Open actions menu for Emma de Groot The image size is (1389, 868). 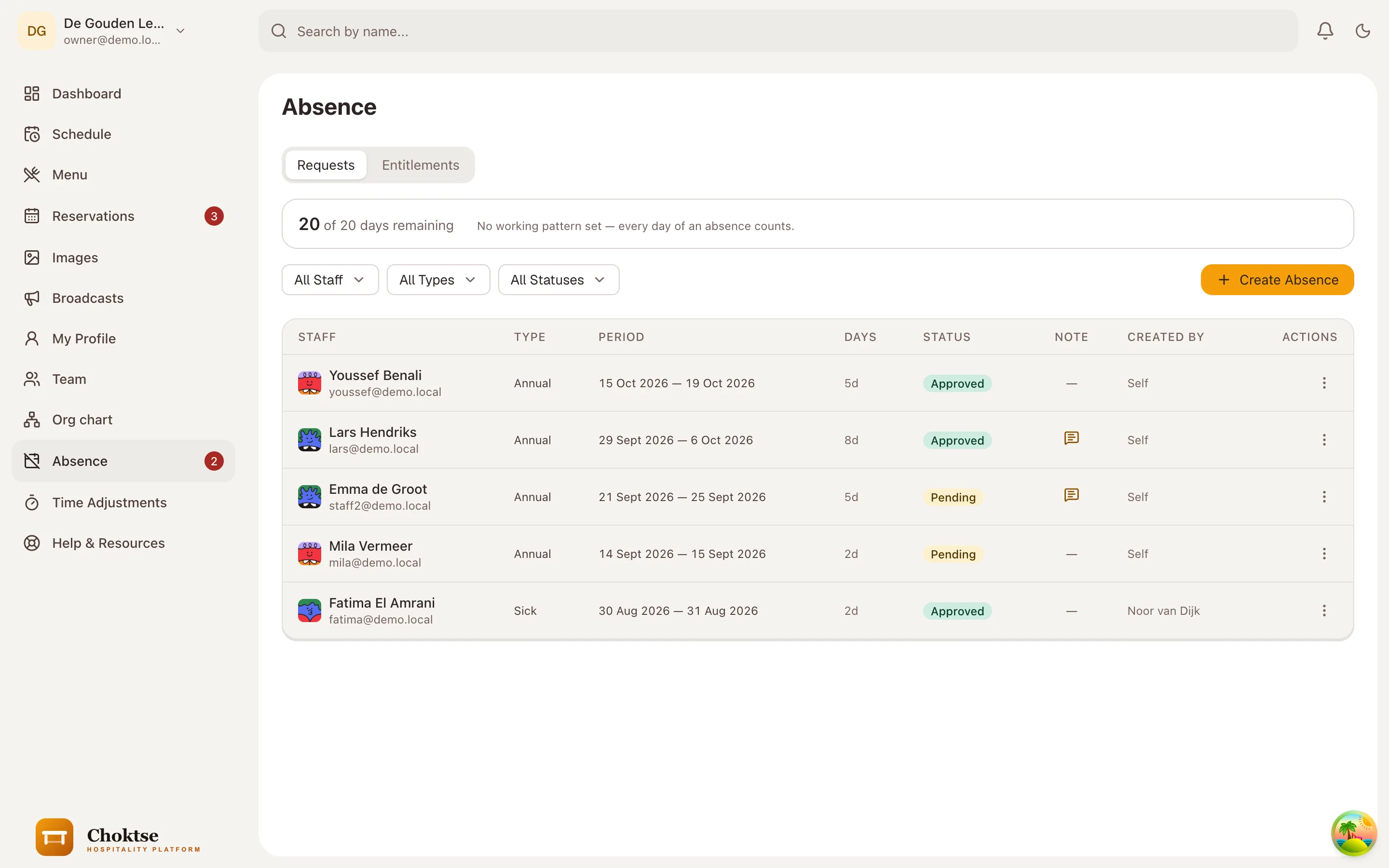point(1324,497)
